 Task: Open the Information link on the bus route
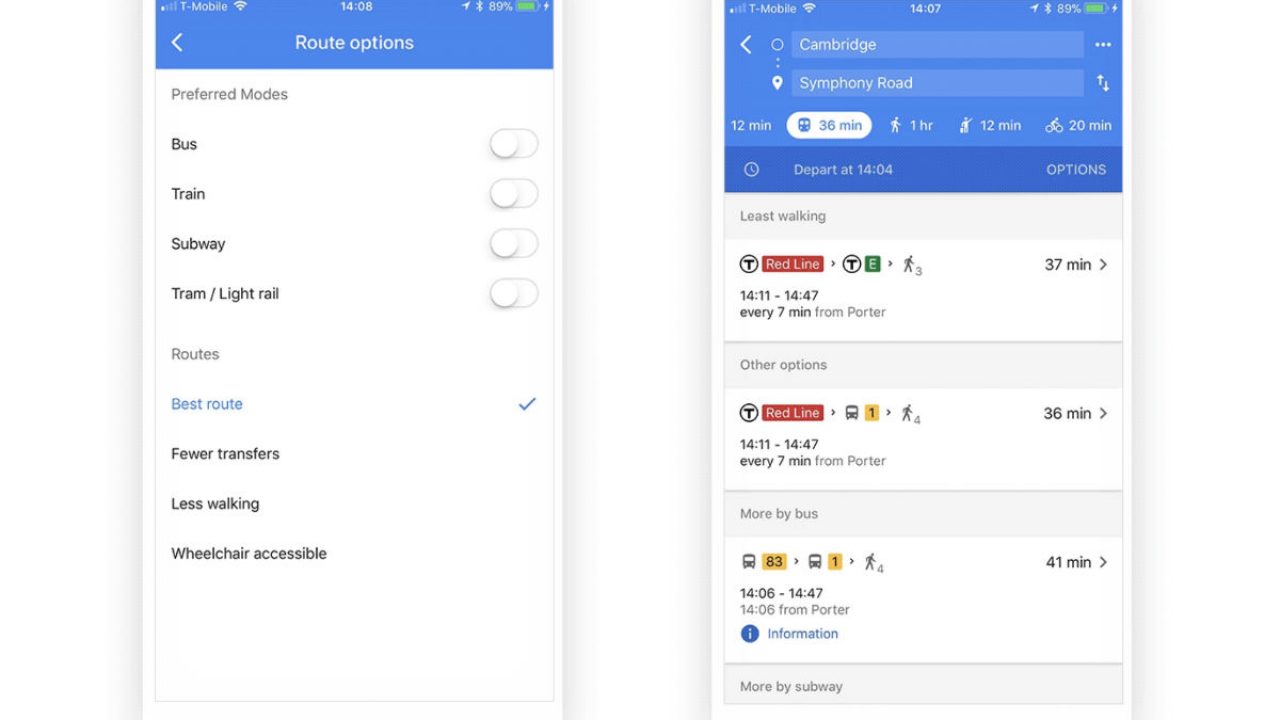tap(802, 634)
